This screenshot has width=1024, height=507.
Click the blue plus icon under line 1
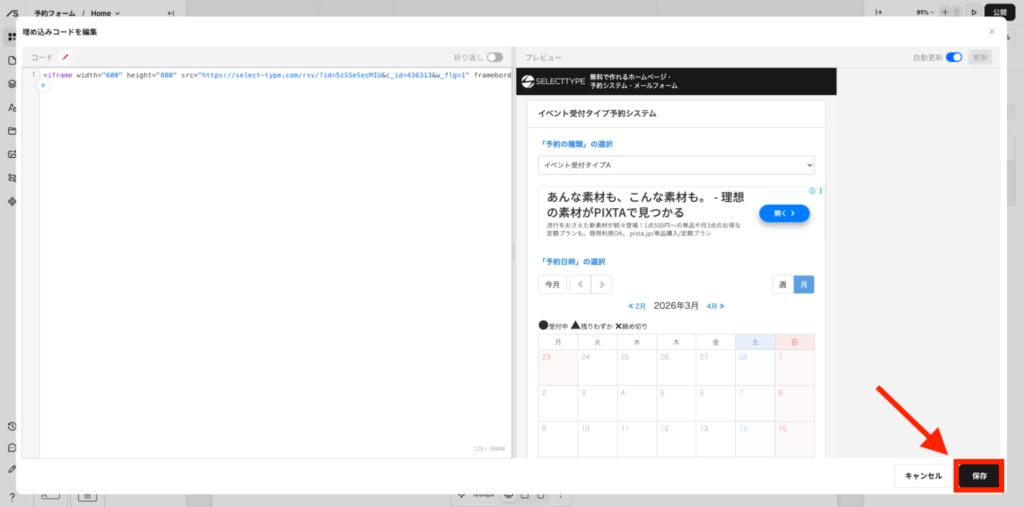[x=43, y=86]
